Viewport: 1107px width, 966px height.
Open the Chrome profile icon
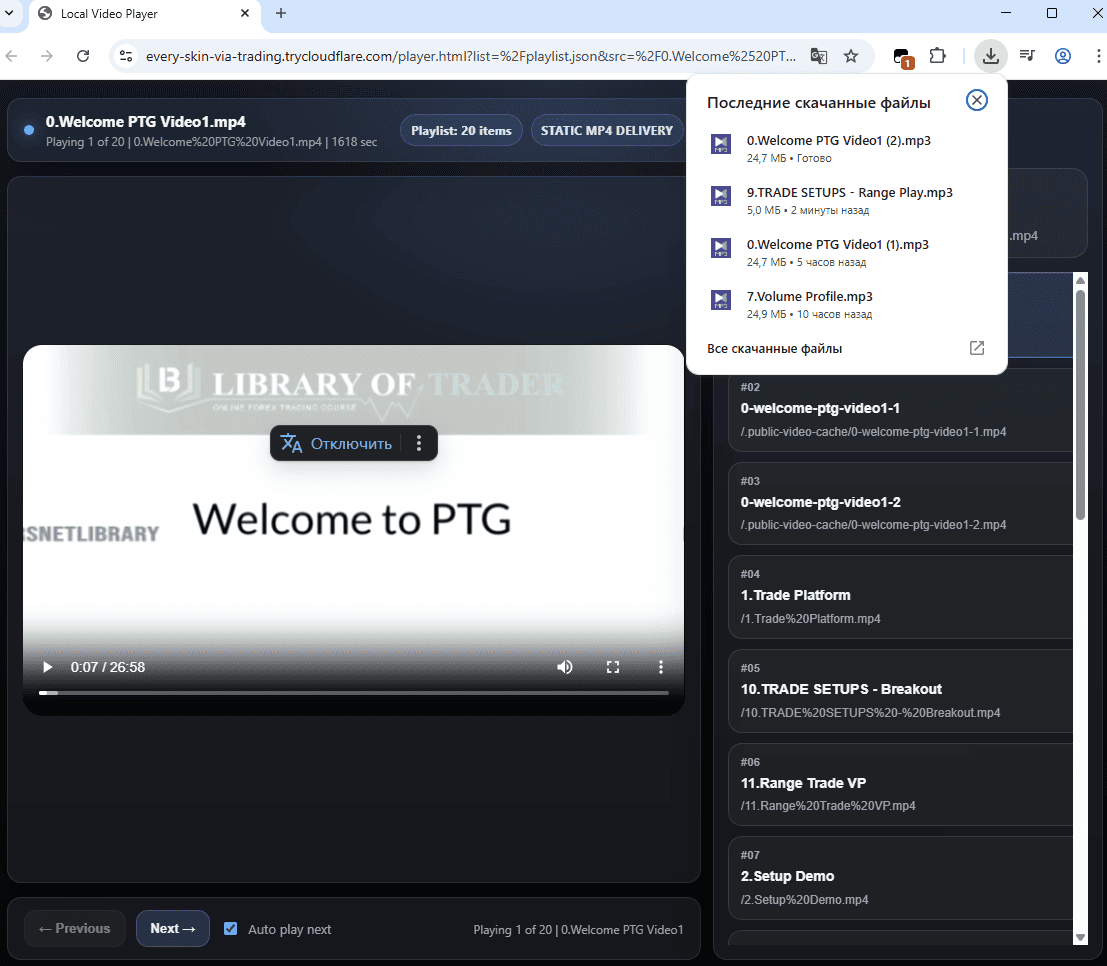tap(1063, 56)
